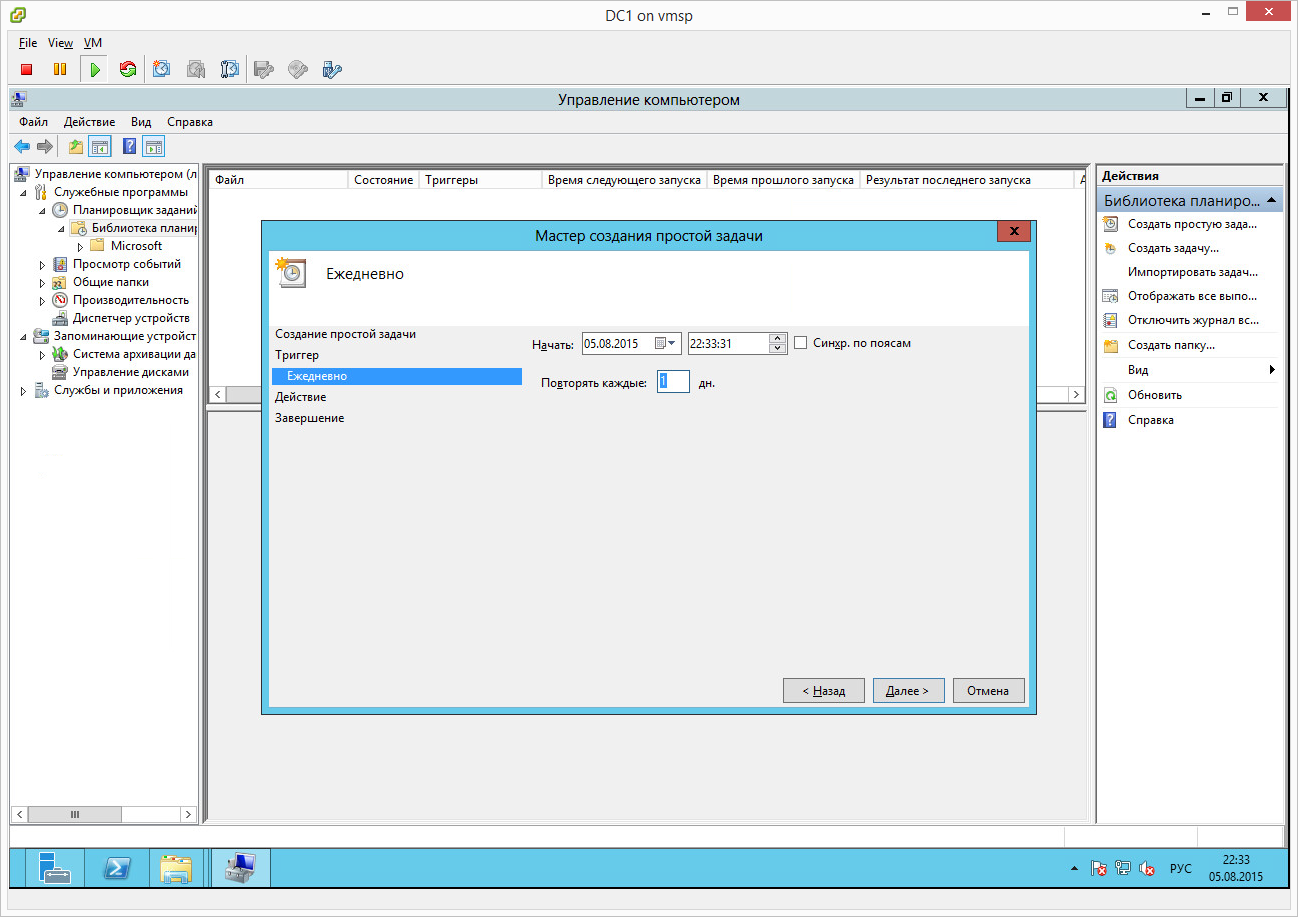Expand the Общие папки node
The height and width of the screenshot is (917, 1298).
pos(42,282)
